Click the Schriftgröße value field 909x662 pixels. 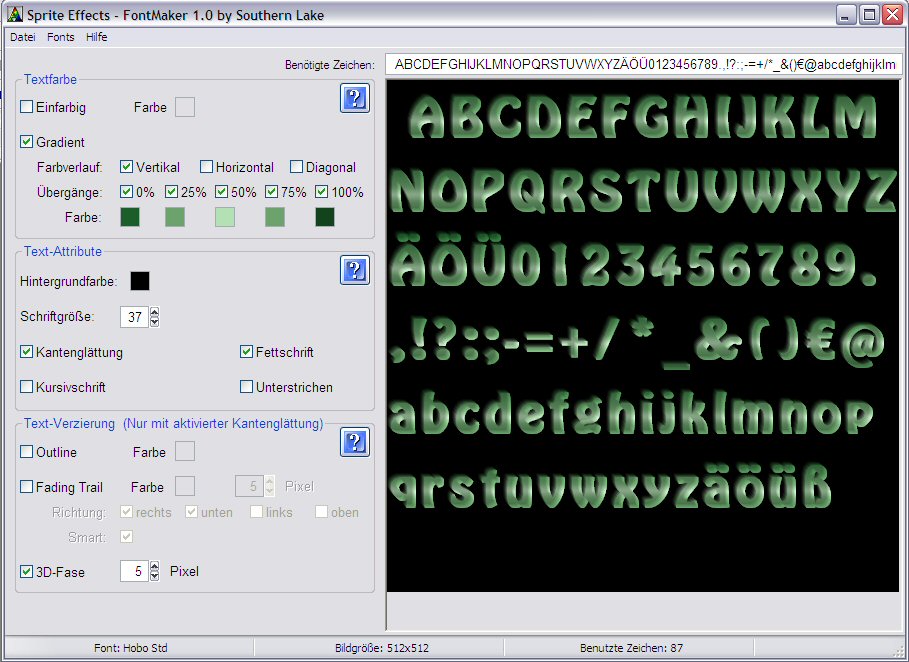134,317
